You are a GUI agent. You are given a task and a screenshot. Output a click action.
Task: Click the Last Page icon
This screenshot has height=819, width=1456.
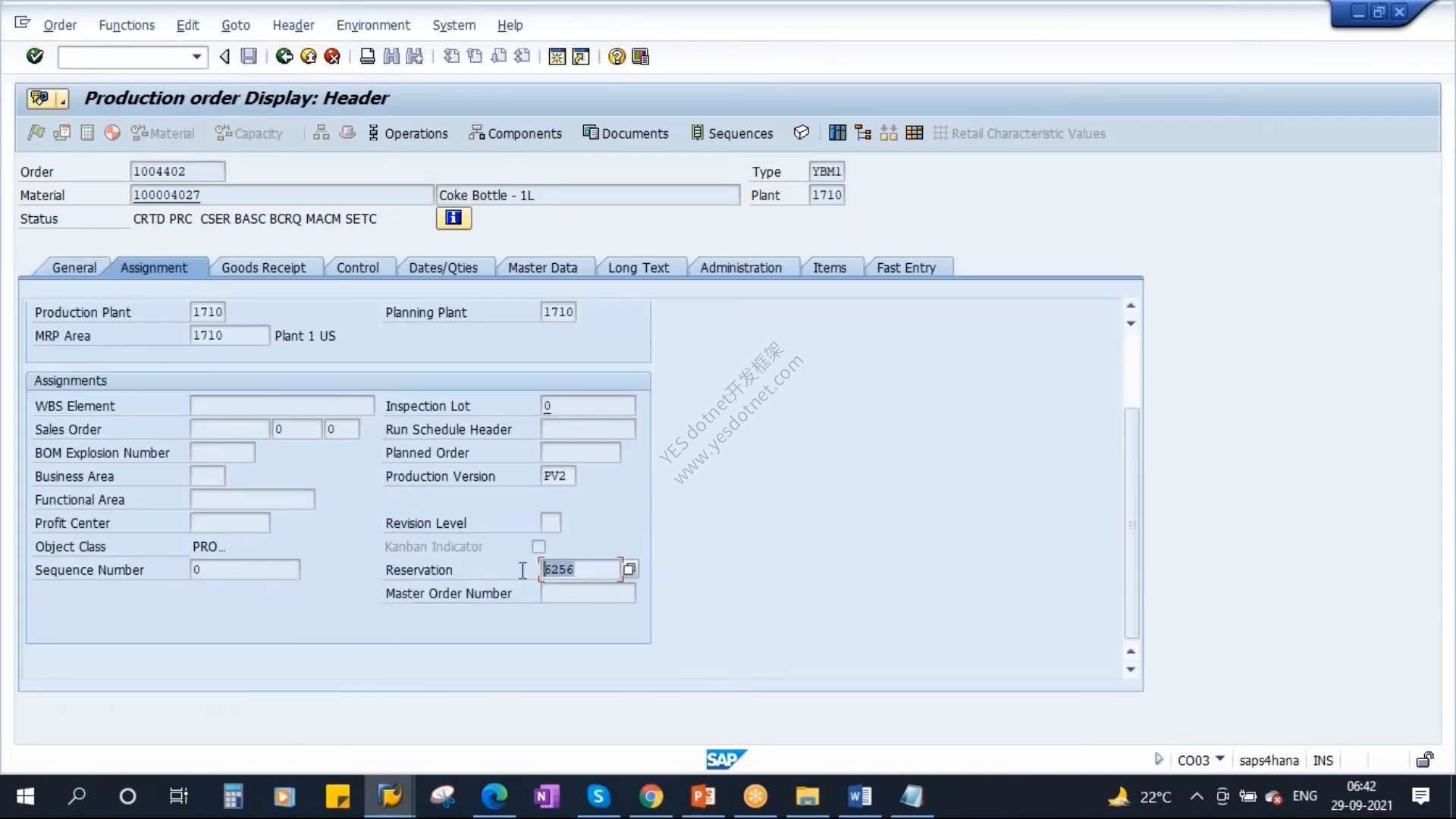(522, 56)
